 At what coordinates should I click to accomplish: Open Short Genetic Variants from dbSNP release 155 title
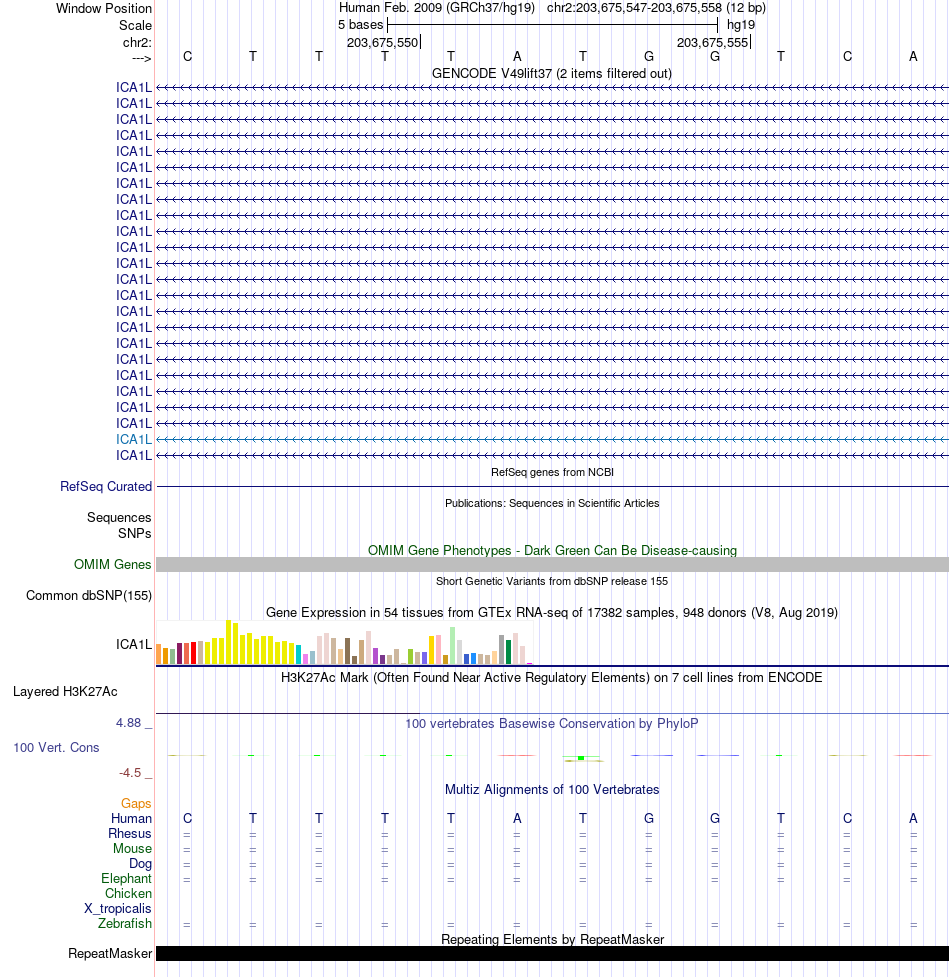[x=552, y=581]
